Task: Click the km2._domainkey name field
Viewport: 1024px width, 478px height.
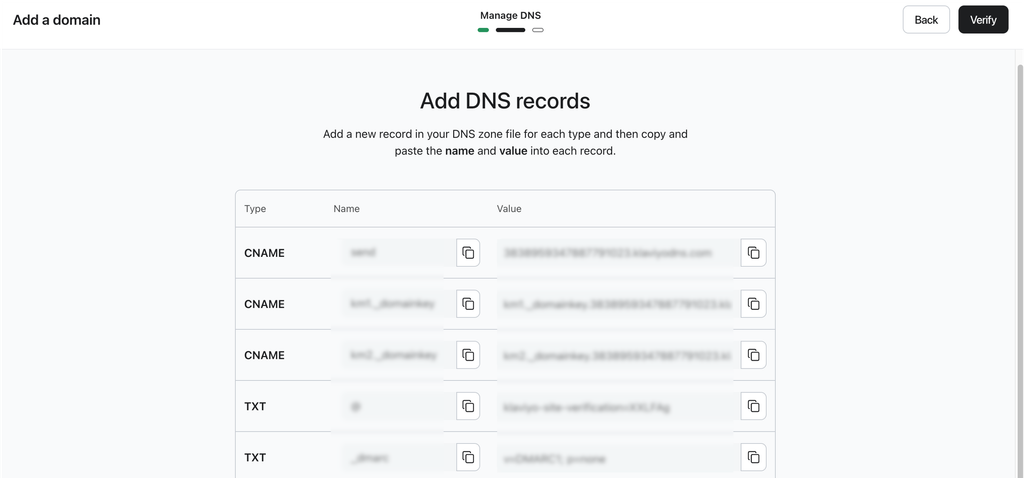Action: click(x=398, y=355)
